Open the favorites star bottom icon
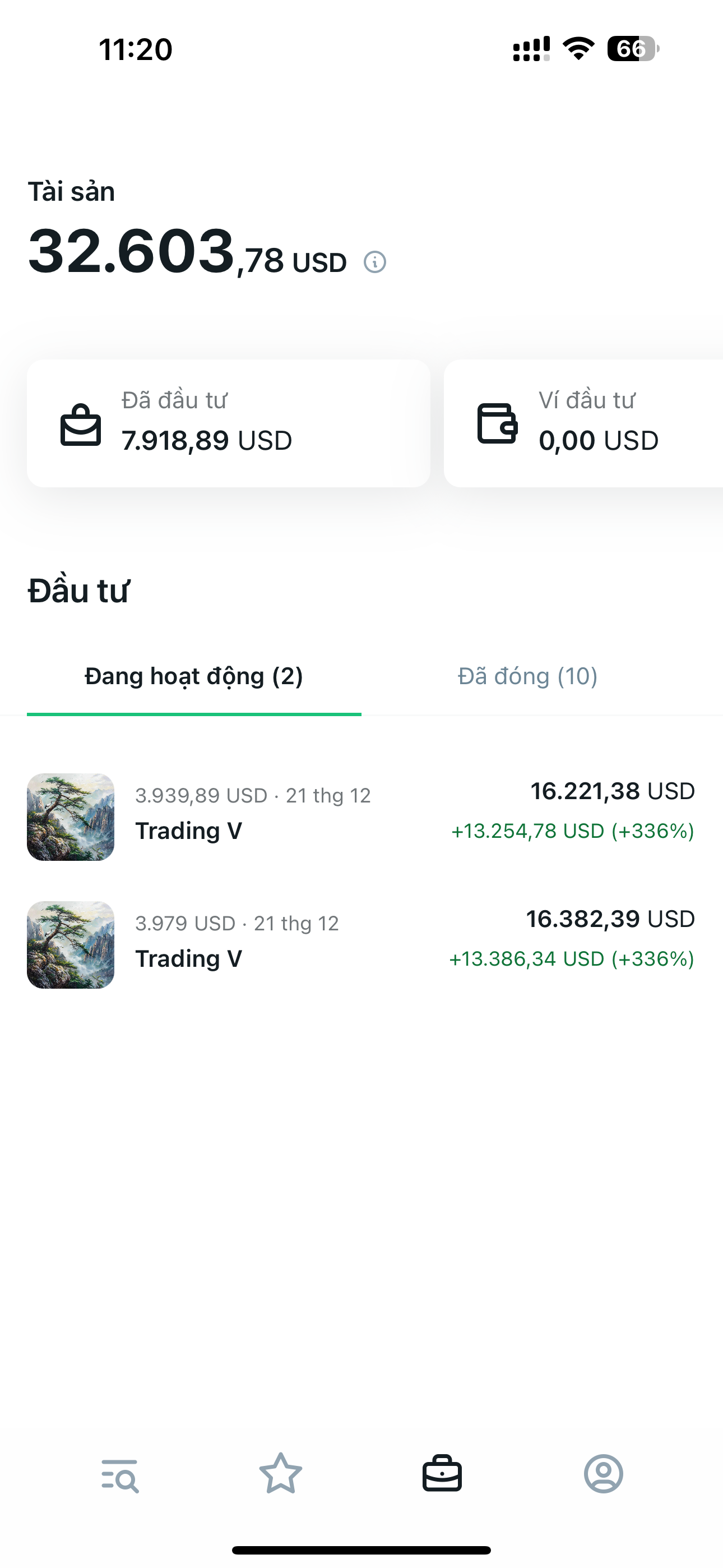This screenshot has width=723, height=1568. point(281,1474)
